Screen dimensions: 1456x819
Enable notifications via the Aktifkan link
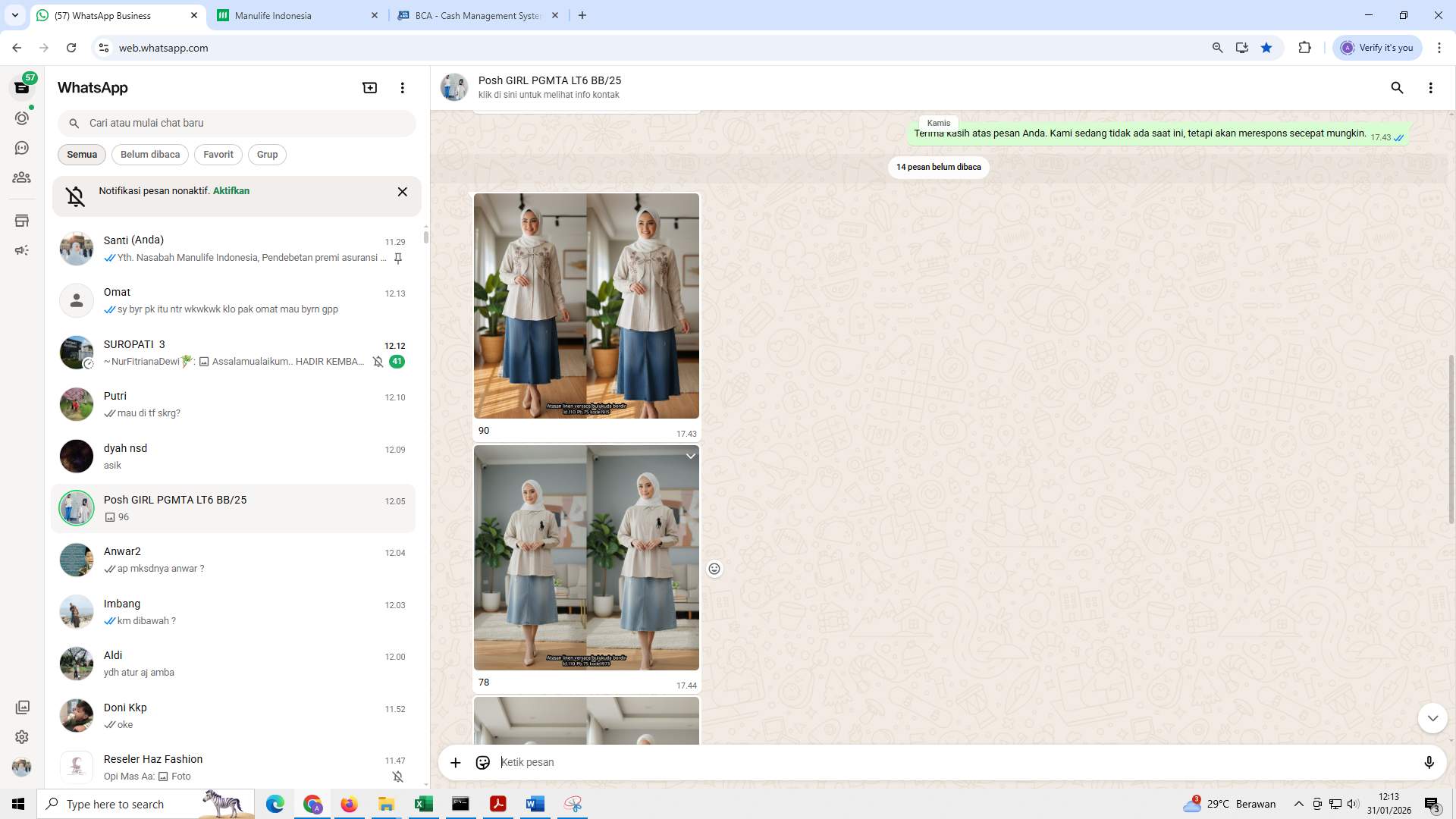coord(231,191)
